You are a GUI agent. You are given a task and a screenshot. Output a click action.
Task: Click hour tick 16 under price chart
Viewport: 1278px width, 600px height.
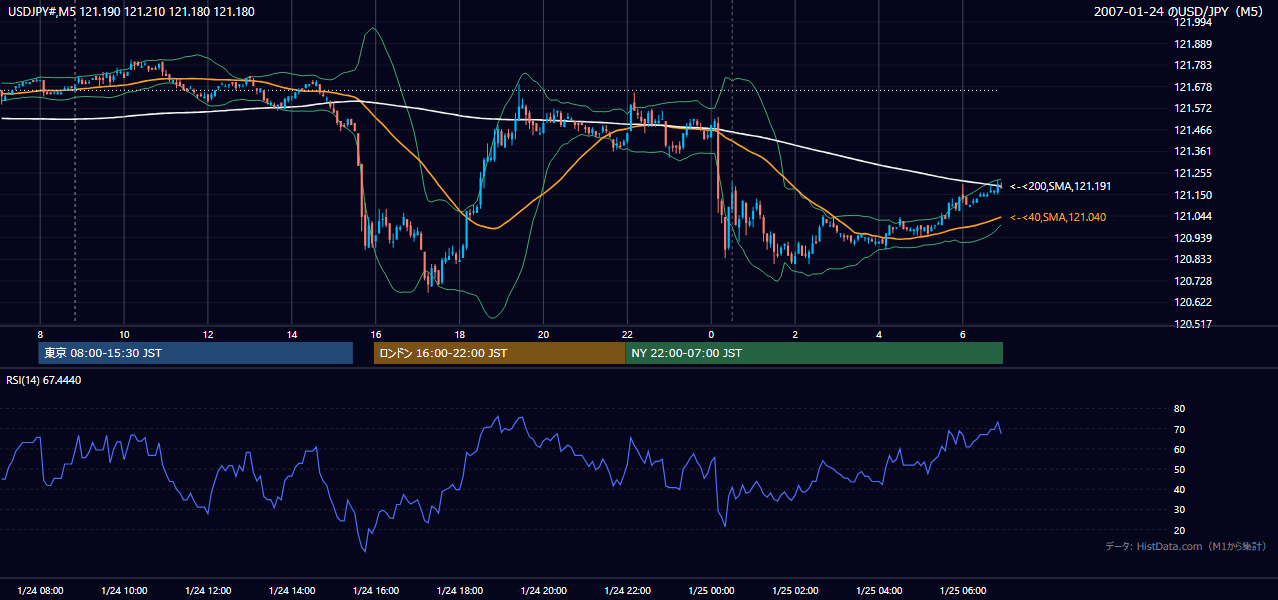click(376, 334)
